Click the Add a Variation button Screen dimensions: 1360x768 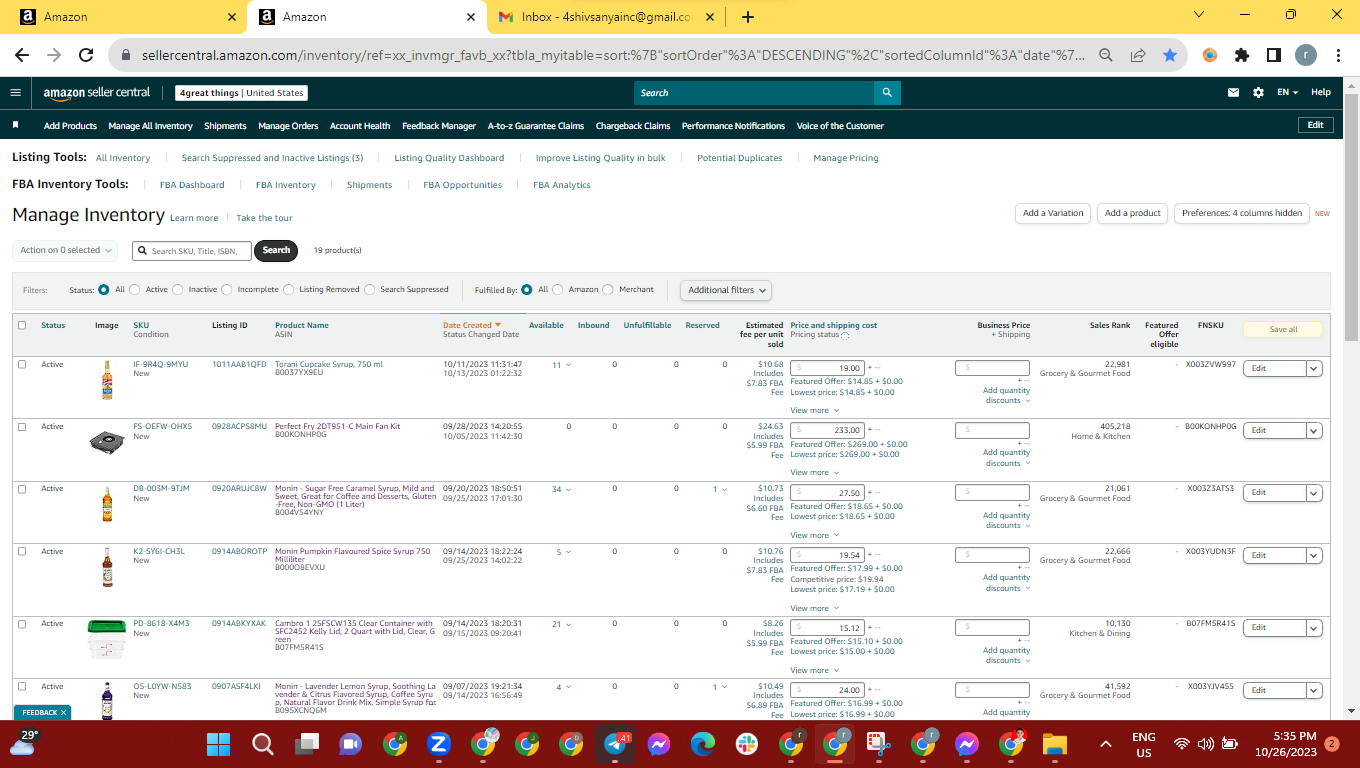tap(1053, 213)
